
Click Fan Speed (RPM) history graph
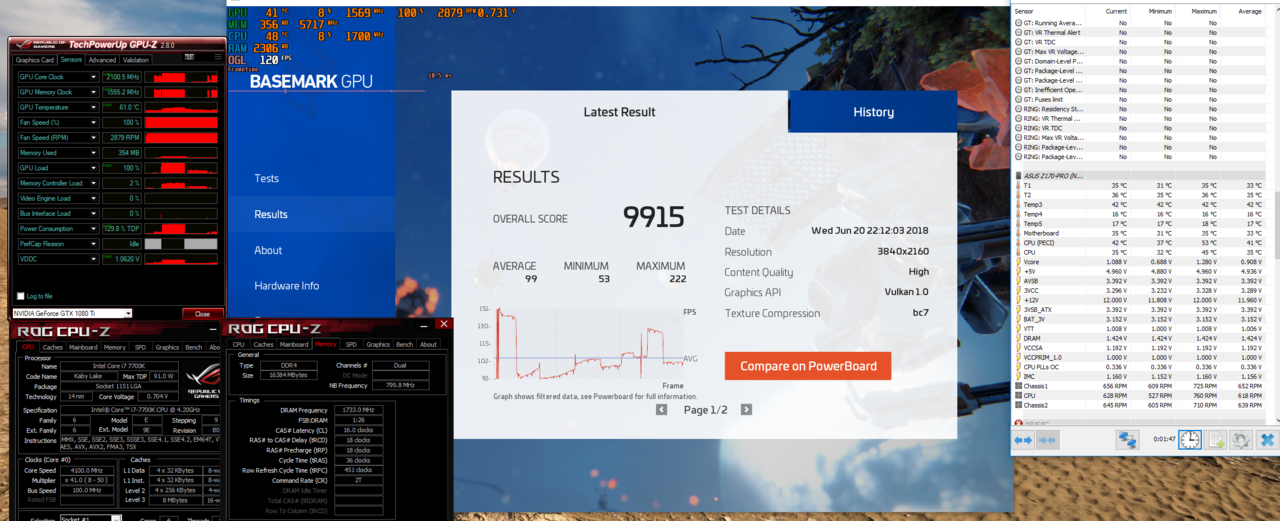coord(181,137)
